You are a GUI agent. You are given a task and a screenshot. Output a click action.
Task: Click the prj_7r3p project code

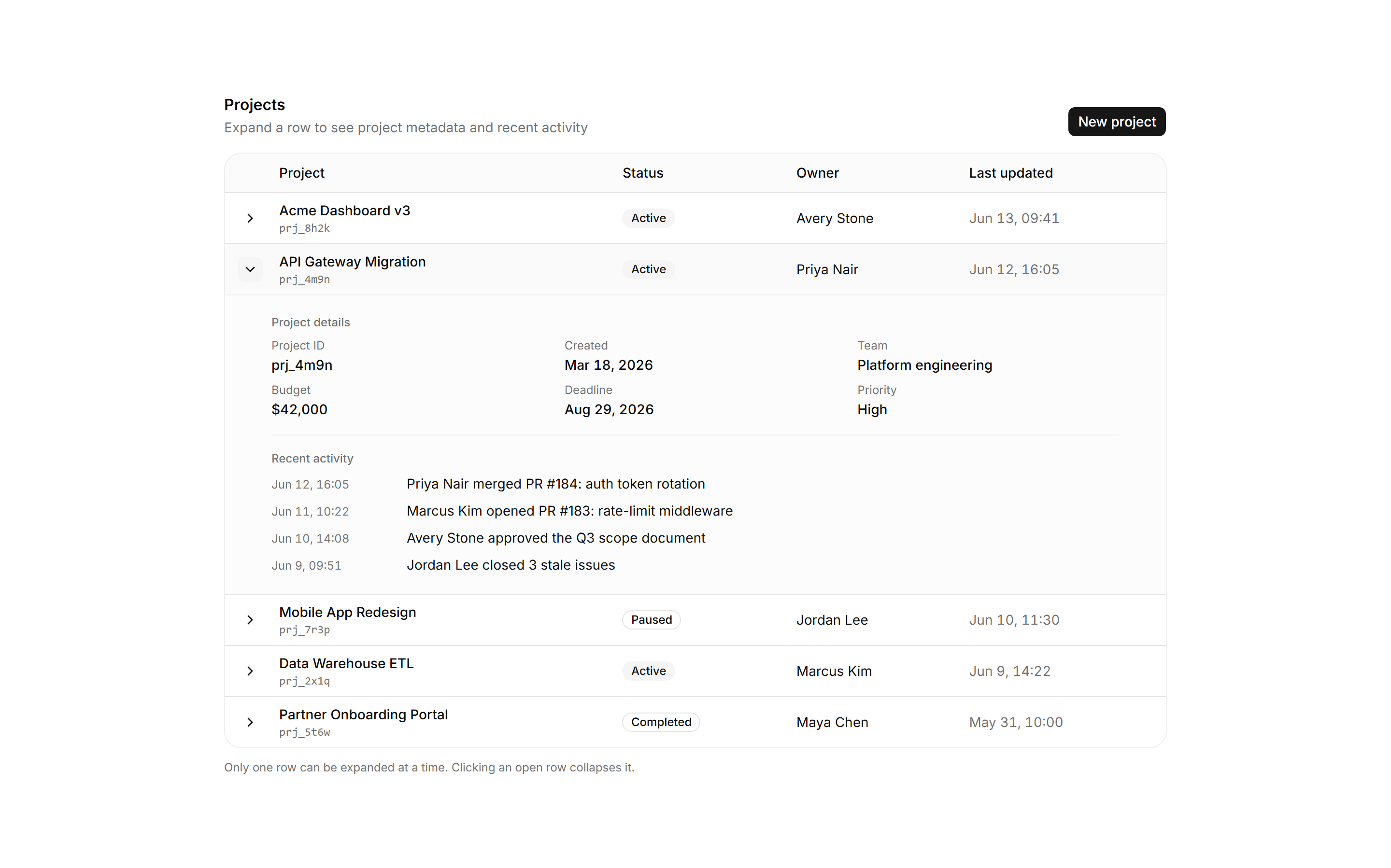click(304, 630)
